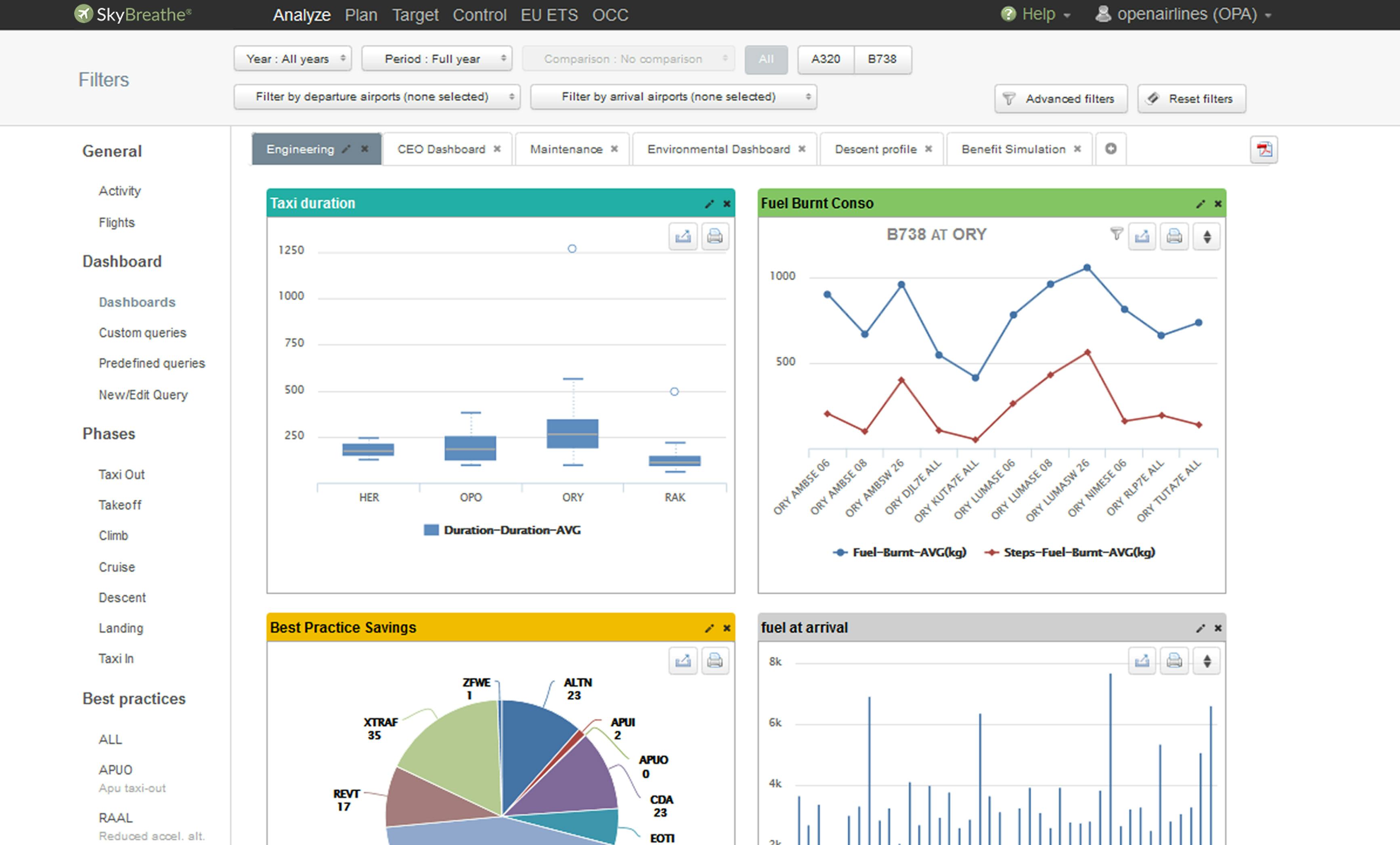Viewport: 1400px width, 845px height.
Task: Add a new dashboard tab plus icon
Action: coord(1110,149)
